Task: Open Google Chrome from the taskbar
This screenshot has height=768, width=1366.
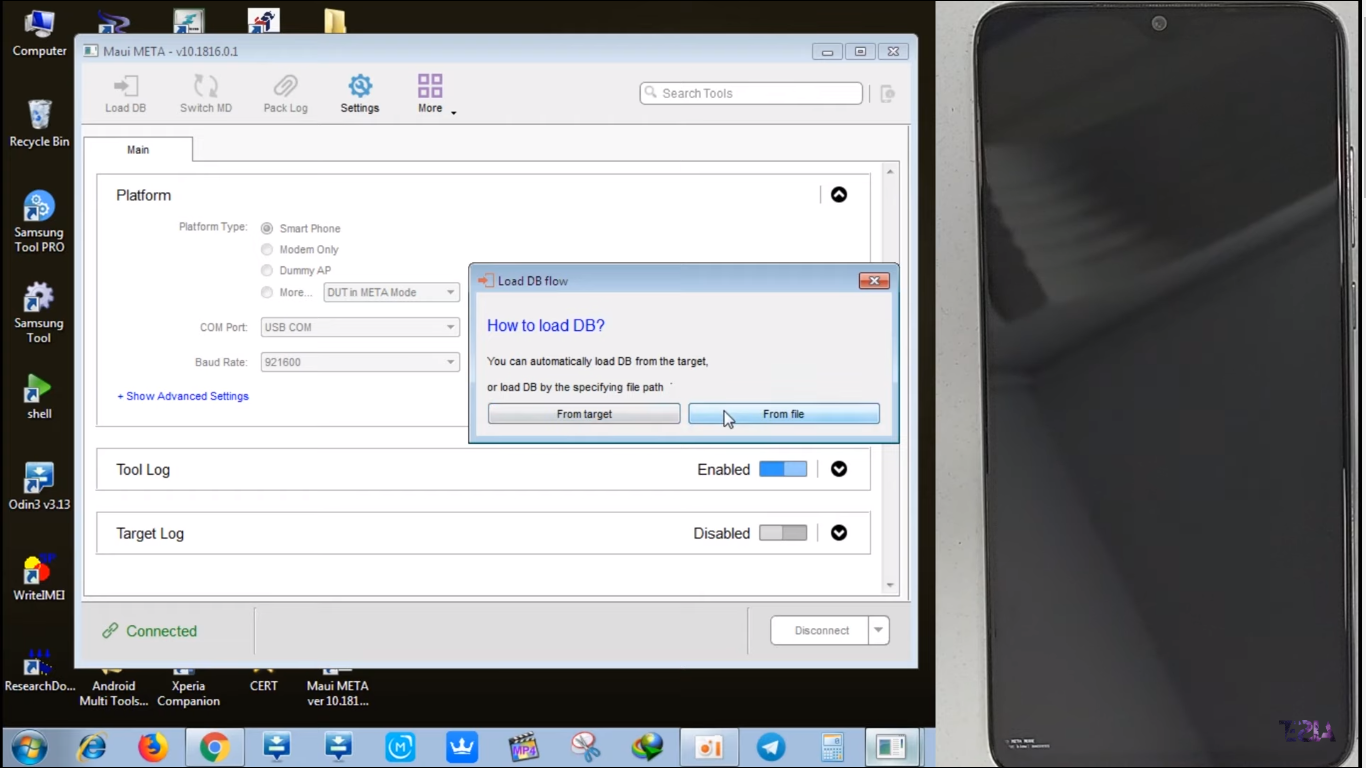Action: tap(214, 747)
